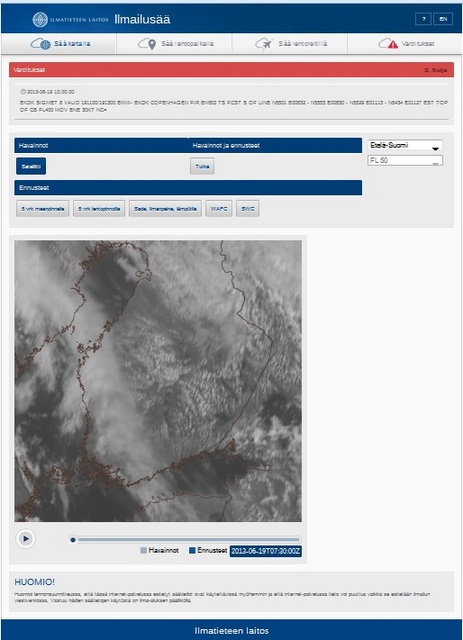Close the red Varoitukset warnings banner
Image resolution: width=463 pixels, height=640 pixels.
click(x=435, y=70)
